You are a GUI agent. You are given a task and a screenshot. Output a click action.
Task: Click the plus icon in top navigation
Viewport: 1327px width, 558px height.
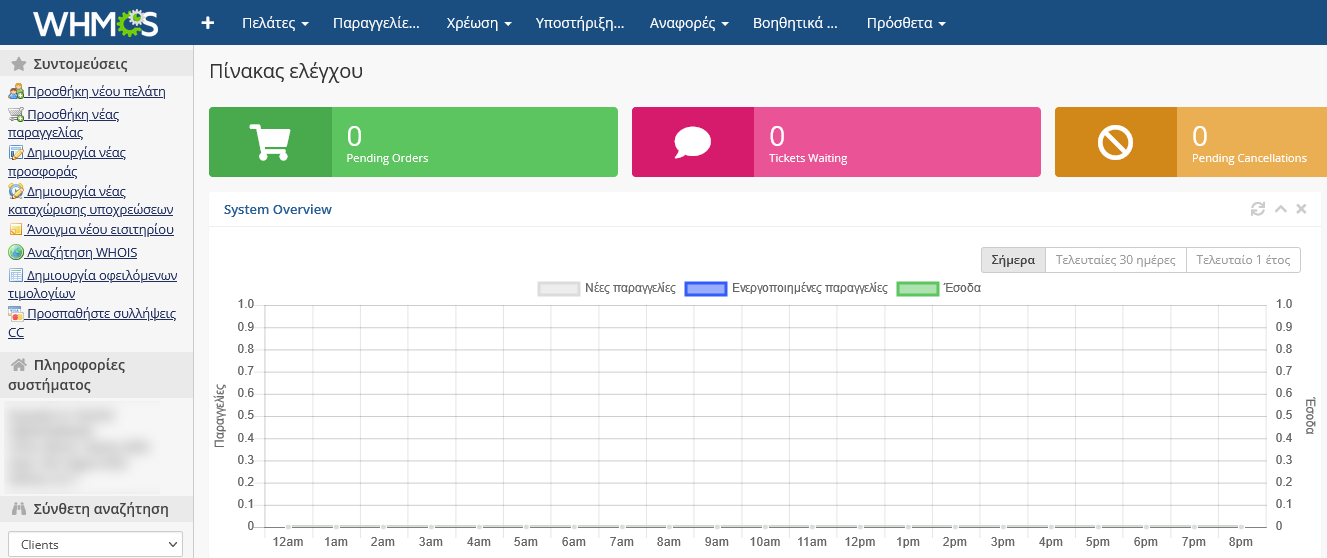point(208,23)
